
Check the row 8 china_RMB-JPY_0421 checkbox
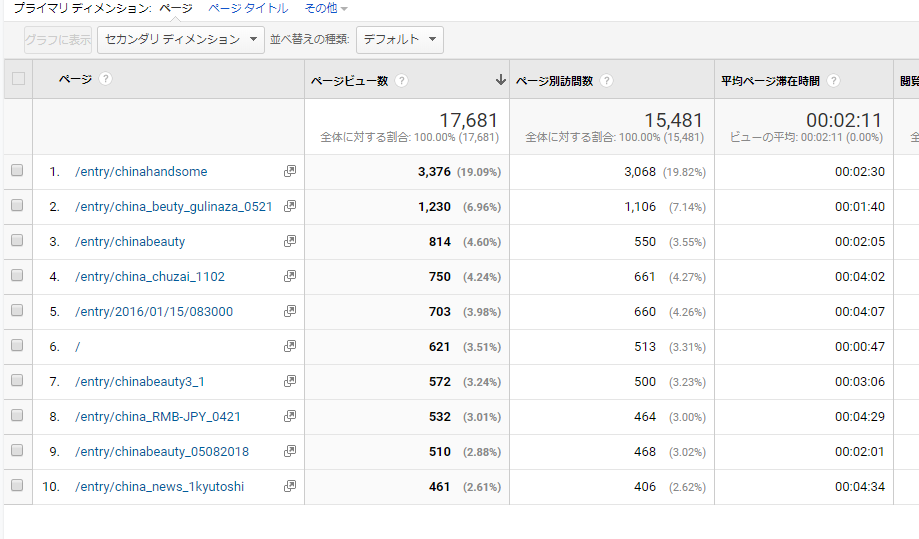click(x=17, y=415)
